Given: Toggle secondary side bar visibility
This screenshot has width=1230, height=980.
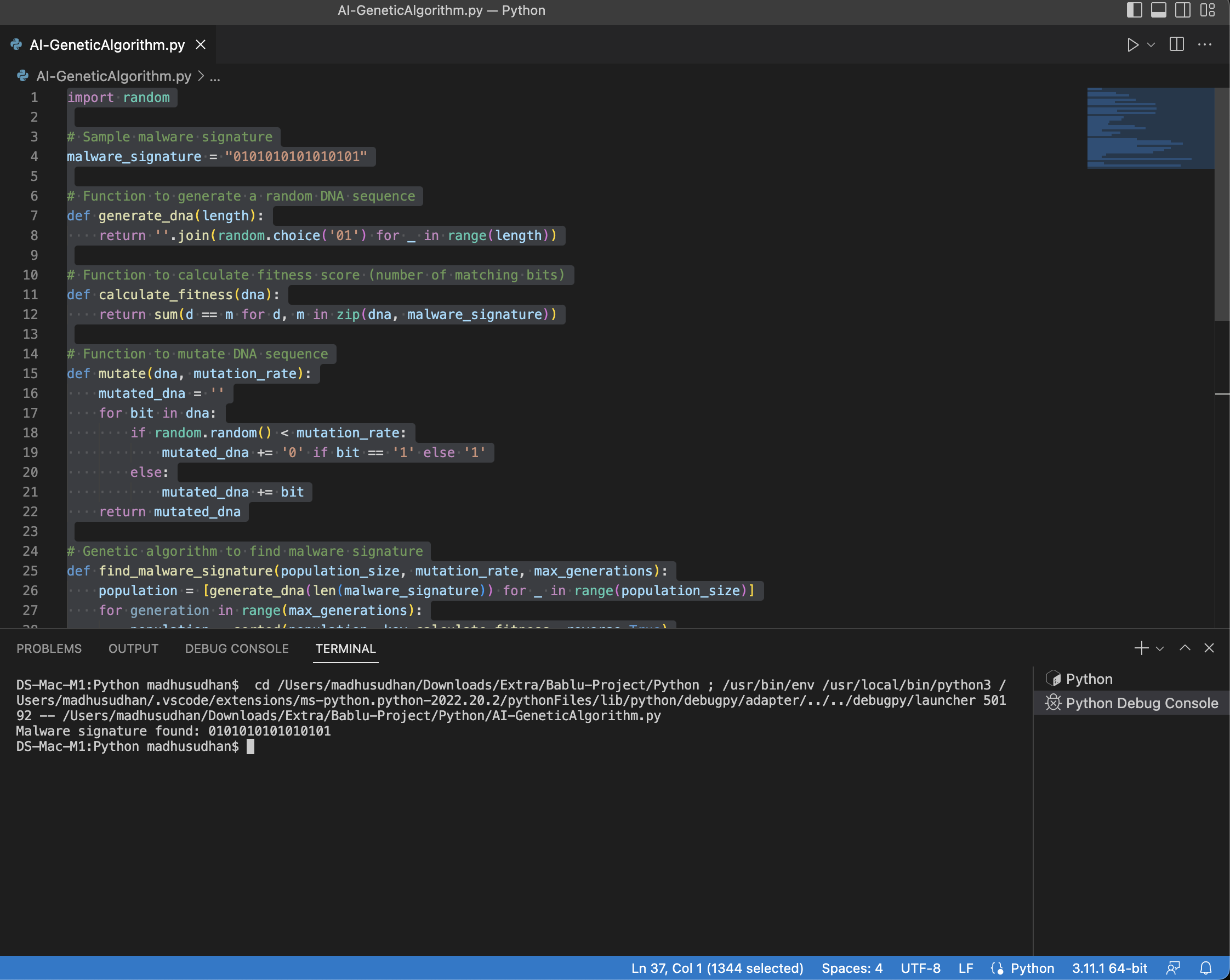Looking at the screenshot, I should click(1183, 10).
